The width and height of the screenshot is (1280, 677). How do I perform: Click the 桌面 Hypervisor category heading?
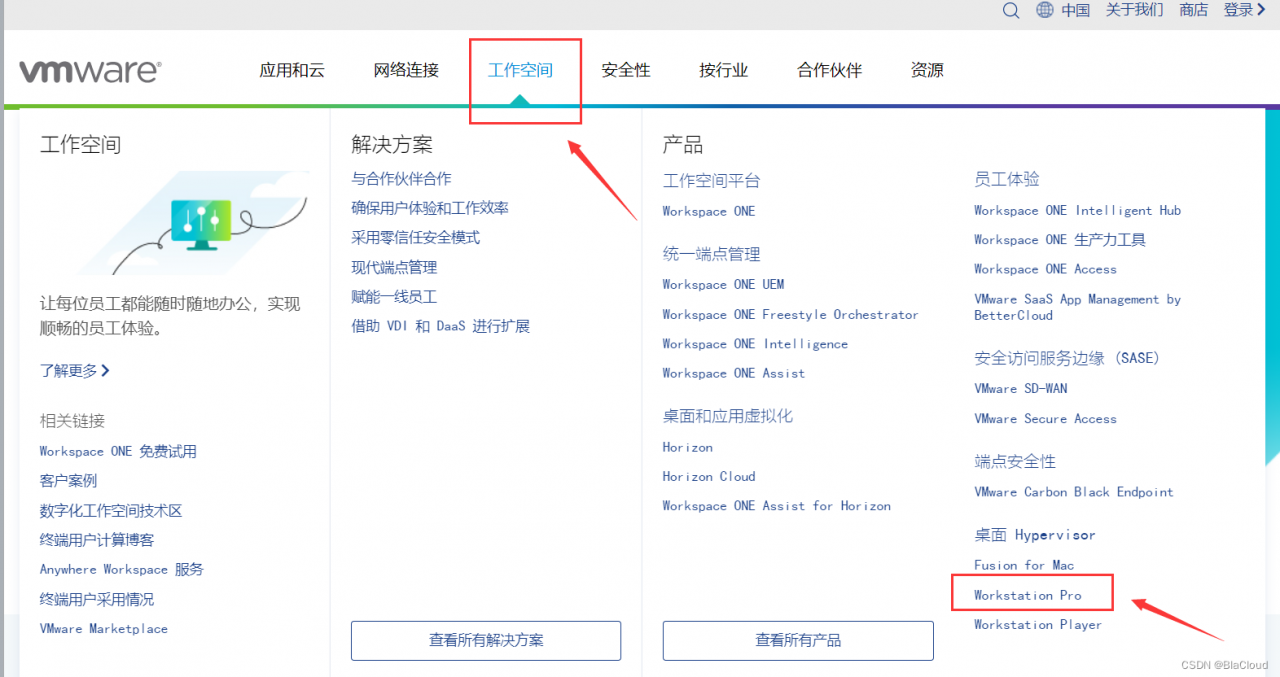tap(1035, 535)
